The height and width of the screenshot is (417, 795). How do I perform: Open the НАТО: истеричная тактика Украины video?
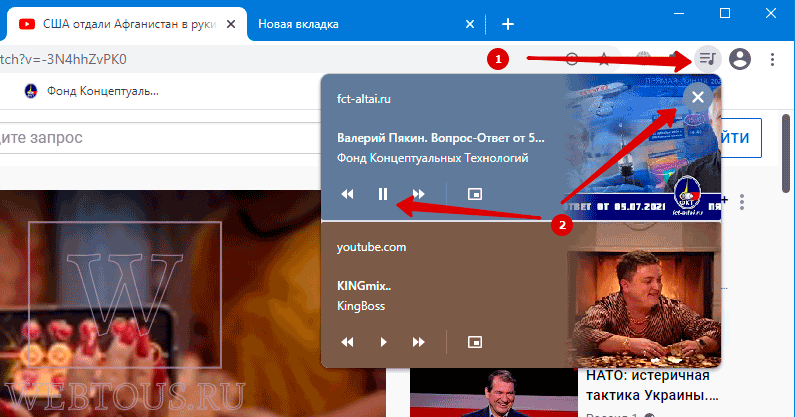(x=652, y=385)
